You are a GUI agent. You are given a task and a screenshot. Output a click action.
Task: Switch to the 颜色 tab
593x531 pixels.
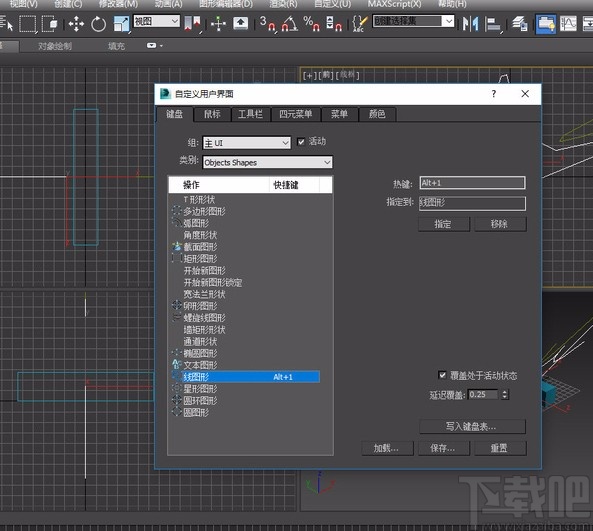377,114
